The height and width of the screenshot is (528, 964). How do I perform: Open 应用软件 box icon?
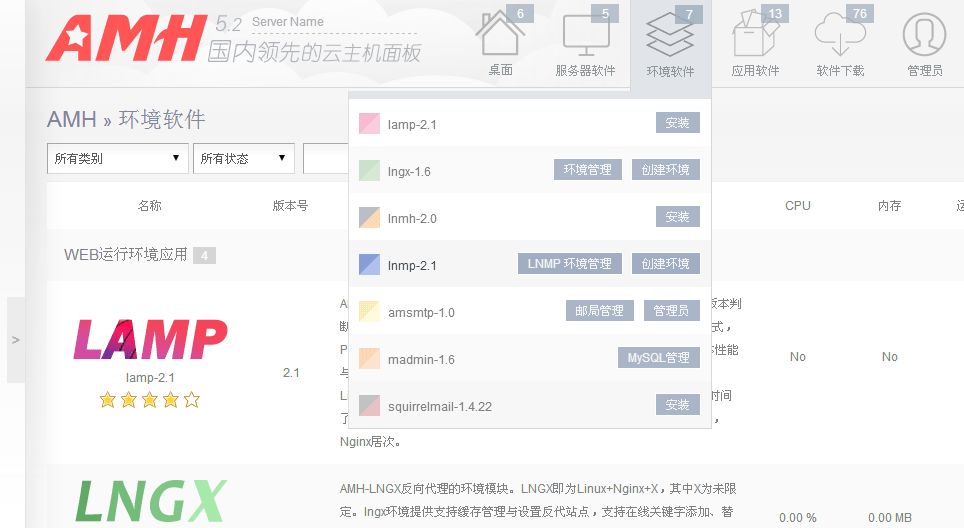click(x=755, y=38)
